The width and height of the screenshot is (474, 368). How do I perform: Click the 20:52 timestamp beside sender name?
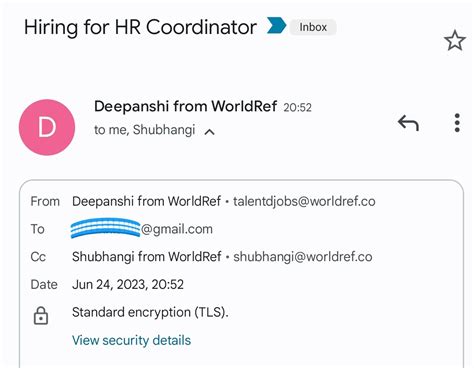297,107
